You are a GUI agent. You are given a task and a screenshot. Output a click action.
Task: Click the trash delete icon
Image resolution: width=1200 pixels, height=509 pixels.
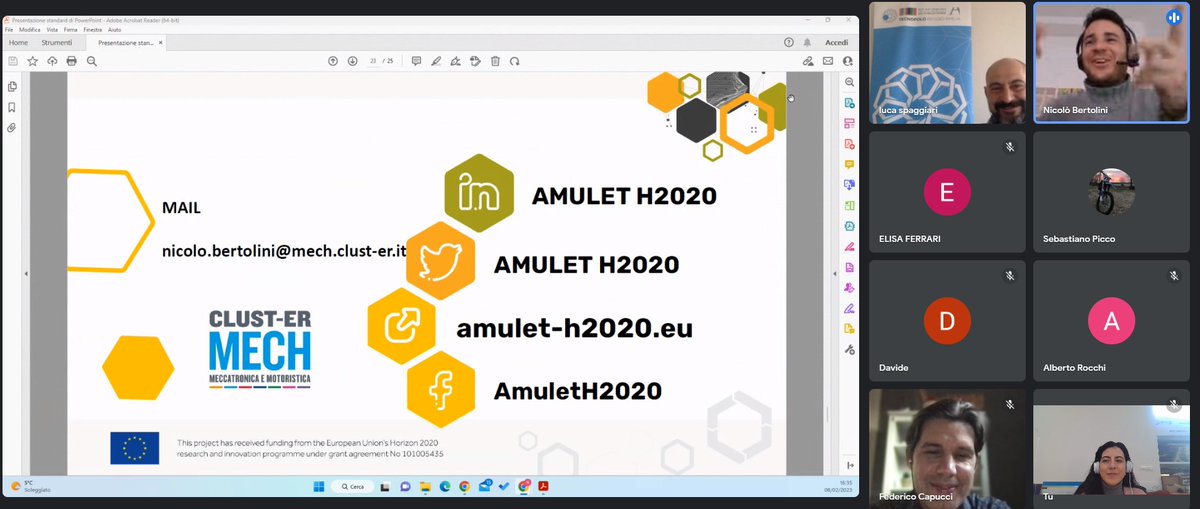tap(495, 61)
